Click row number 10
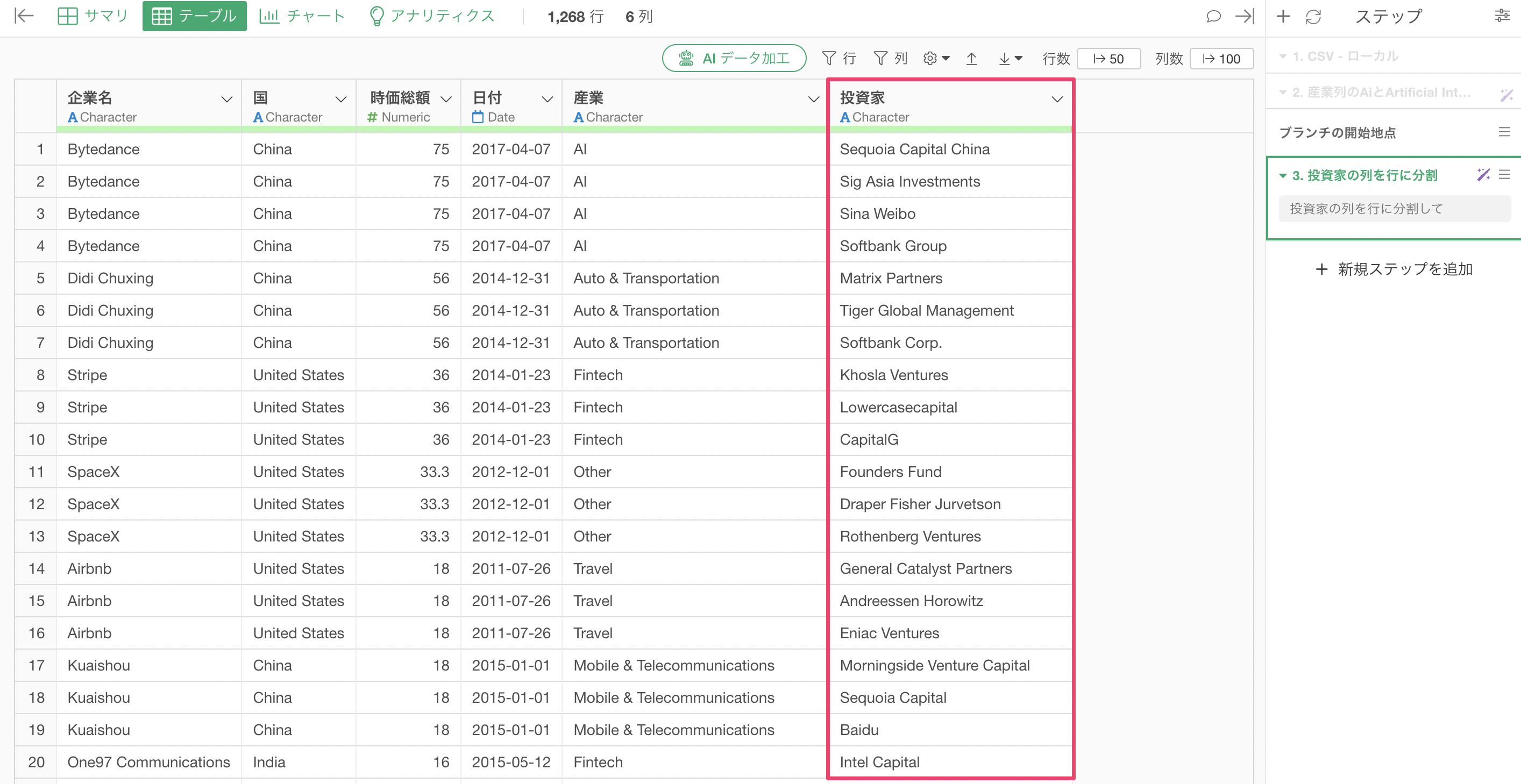 [x=36, y=440]
